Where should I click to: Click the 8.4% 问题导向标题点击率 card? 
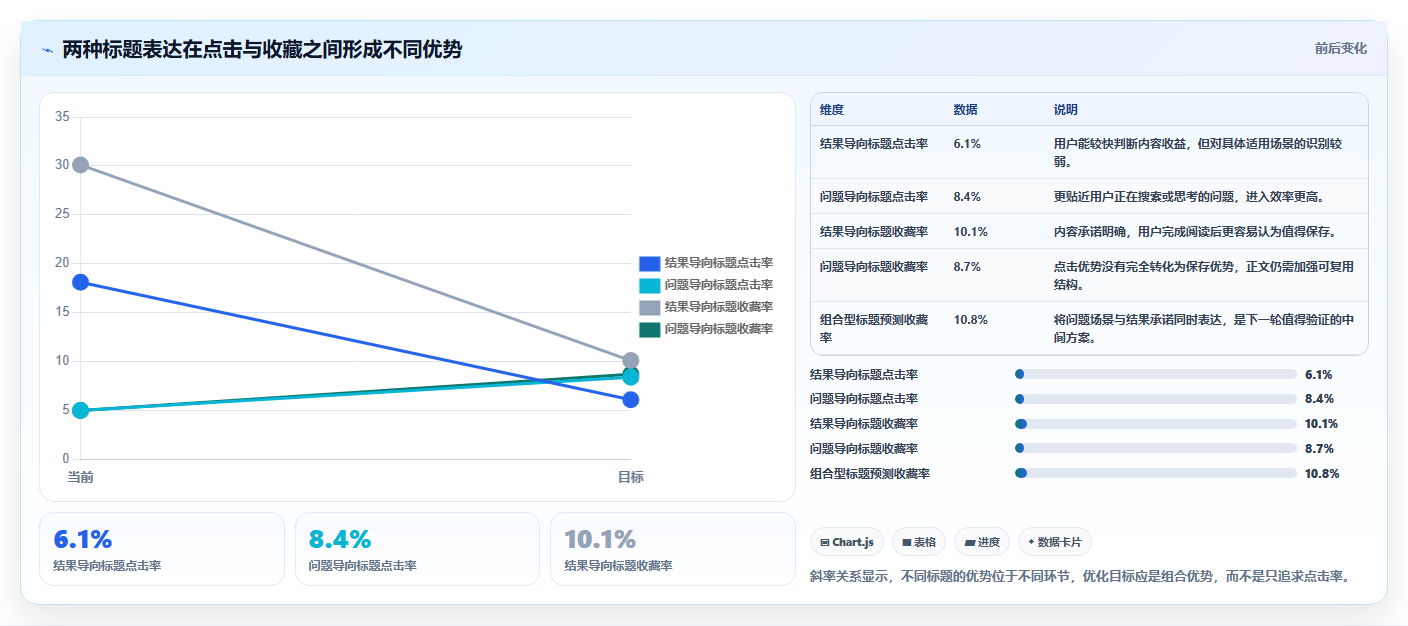tap(417, 549)
